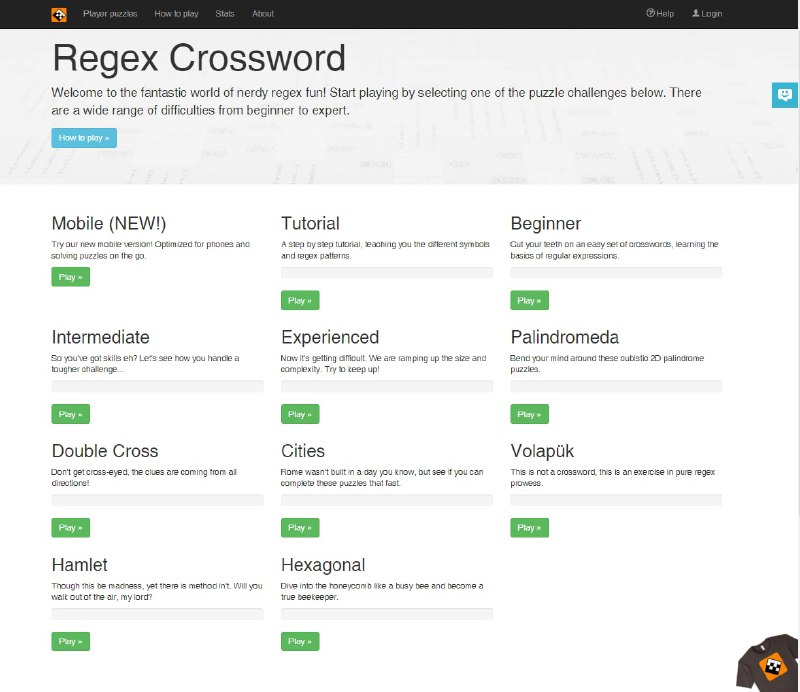
Task: Play the Beginner crosswords
Action: 528,300
